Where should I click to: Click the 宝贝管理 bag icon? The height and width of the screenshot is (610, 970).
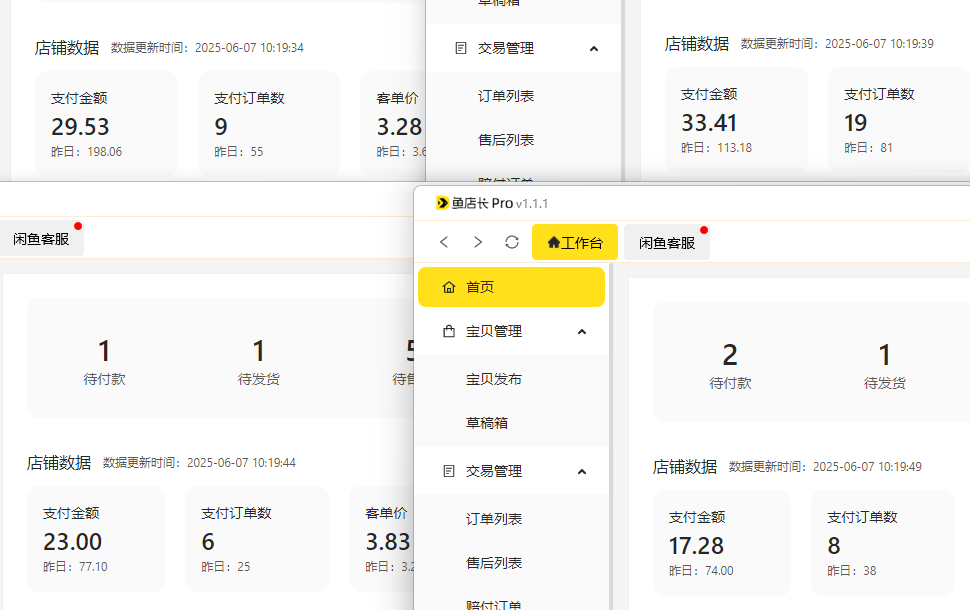pos(451,330)
